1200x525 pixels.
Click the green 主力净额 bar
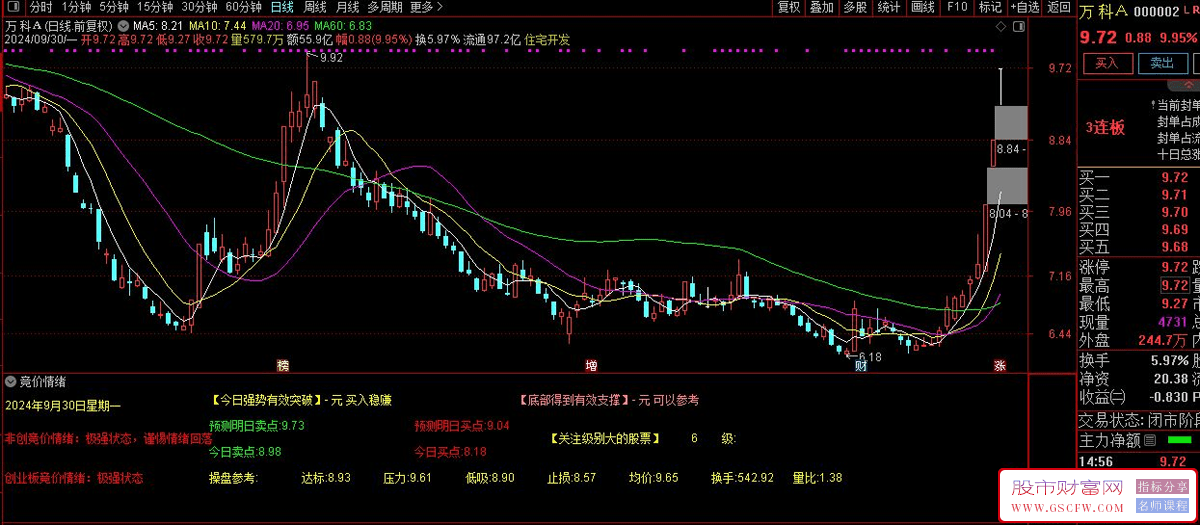(1180, 440)
